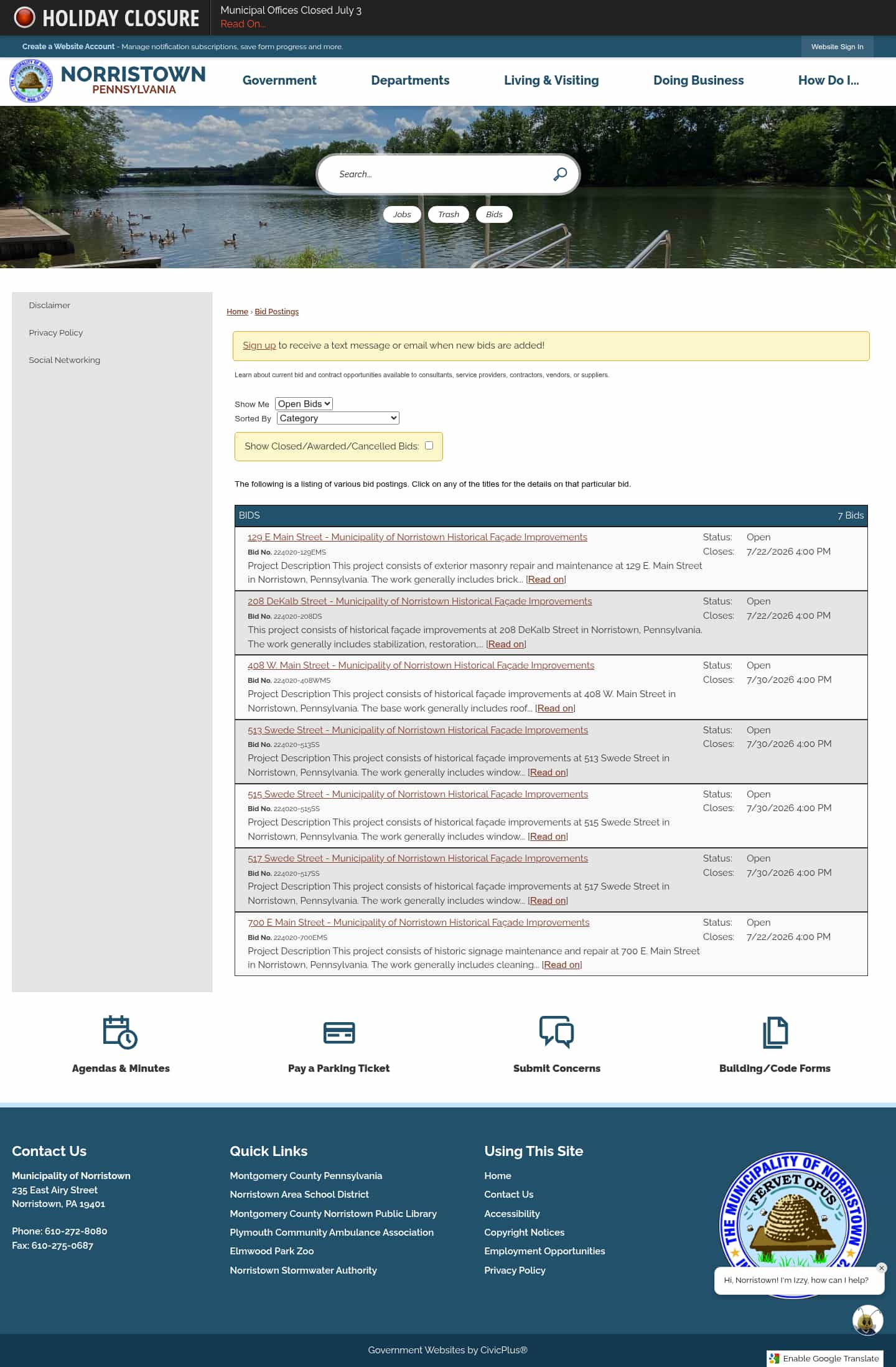Viewport: 896px width, 1367px height.
Task: Open Agendas & Minutes calendar icon
Action: point(120,1033)
